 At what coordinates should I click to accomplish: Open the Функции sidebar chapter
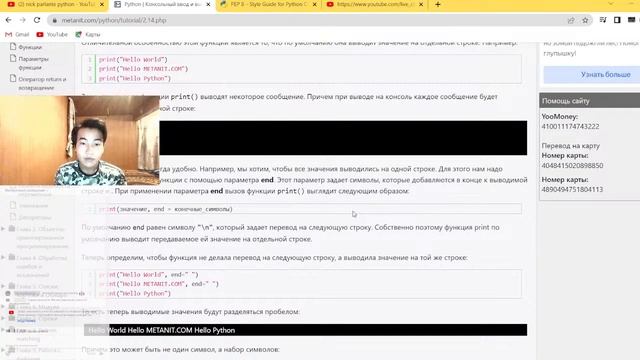30,47
